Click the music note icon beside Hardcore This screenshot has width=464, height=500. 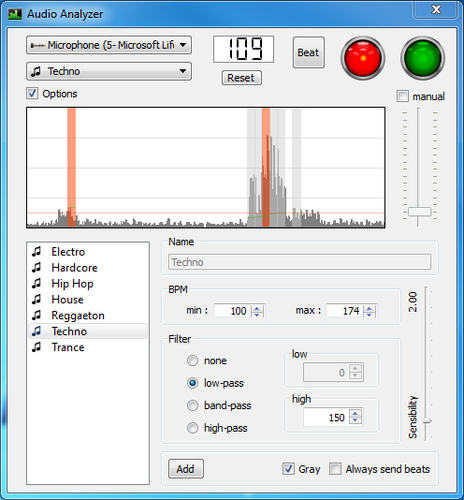click(36, 267)
